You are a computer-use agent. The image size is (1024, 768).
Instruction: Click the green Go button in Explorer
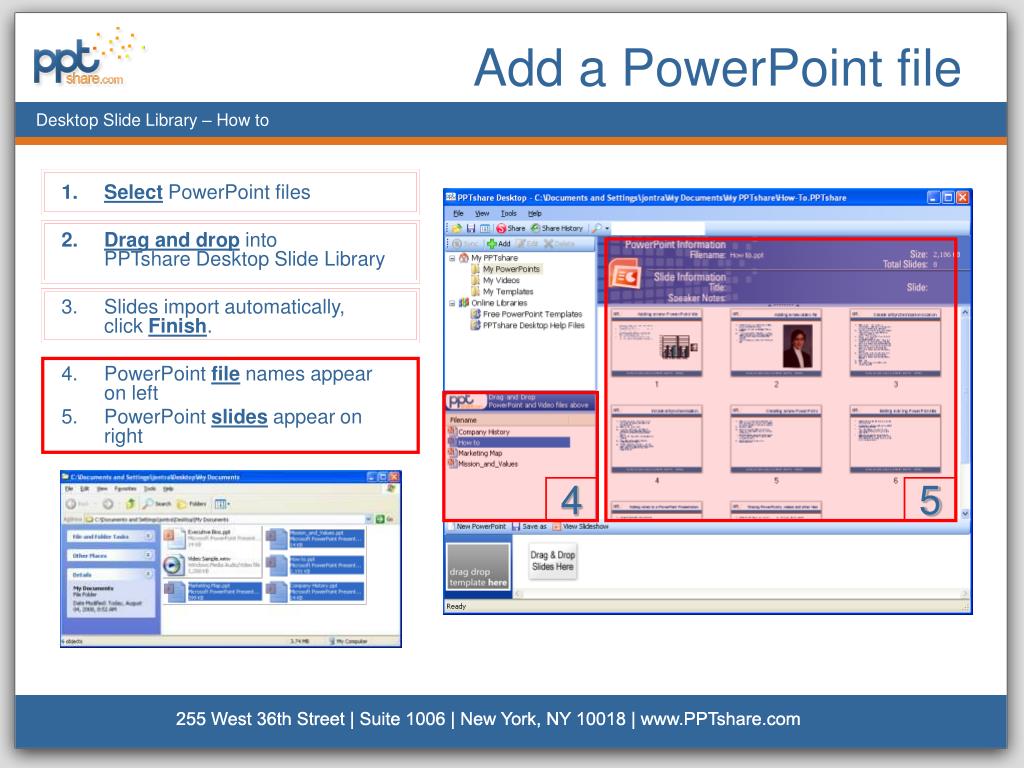[x=385, y=519]
